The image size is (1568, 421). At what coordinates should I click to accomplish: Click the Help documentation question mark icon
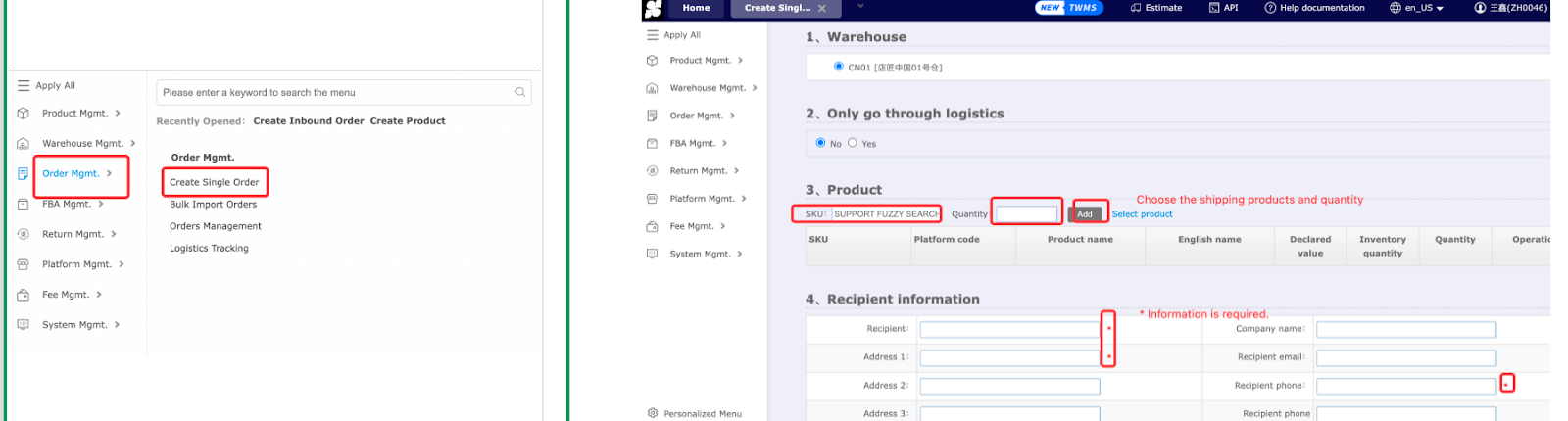[x=1270, y=8]
